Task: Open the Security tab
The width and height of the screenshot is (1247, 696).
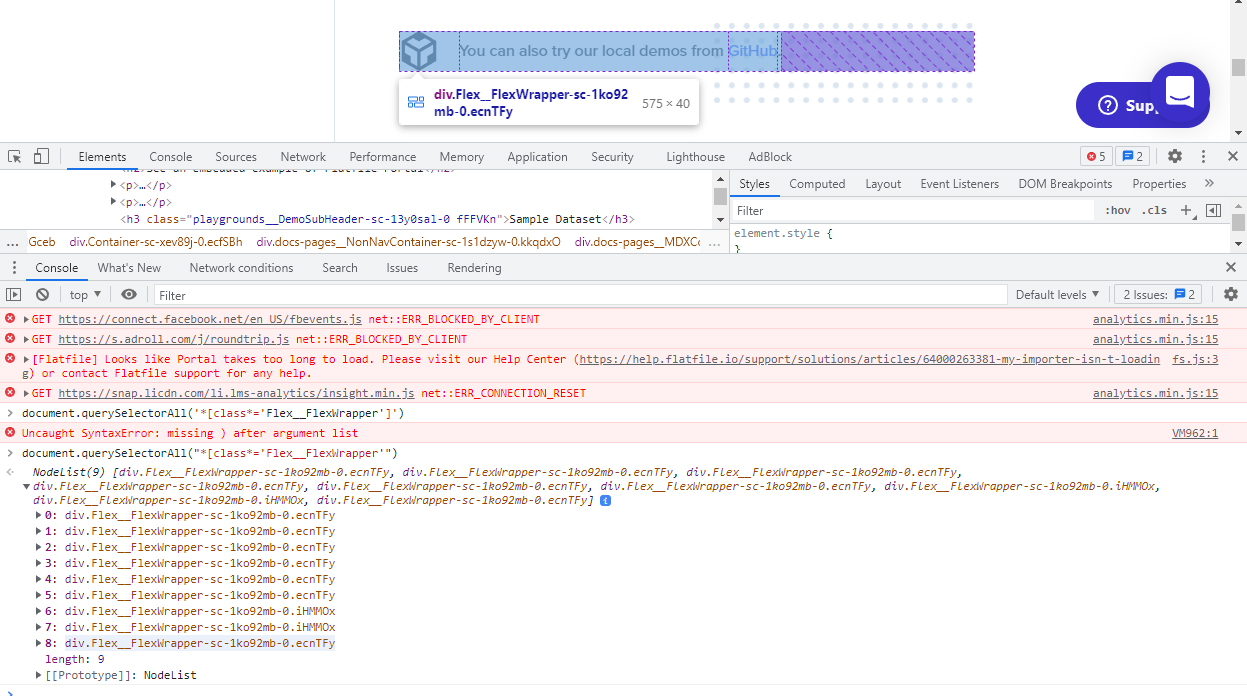Action: tap(612, 156)
